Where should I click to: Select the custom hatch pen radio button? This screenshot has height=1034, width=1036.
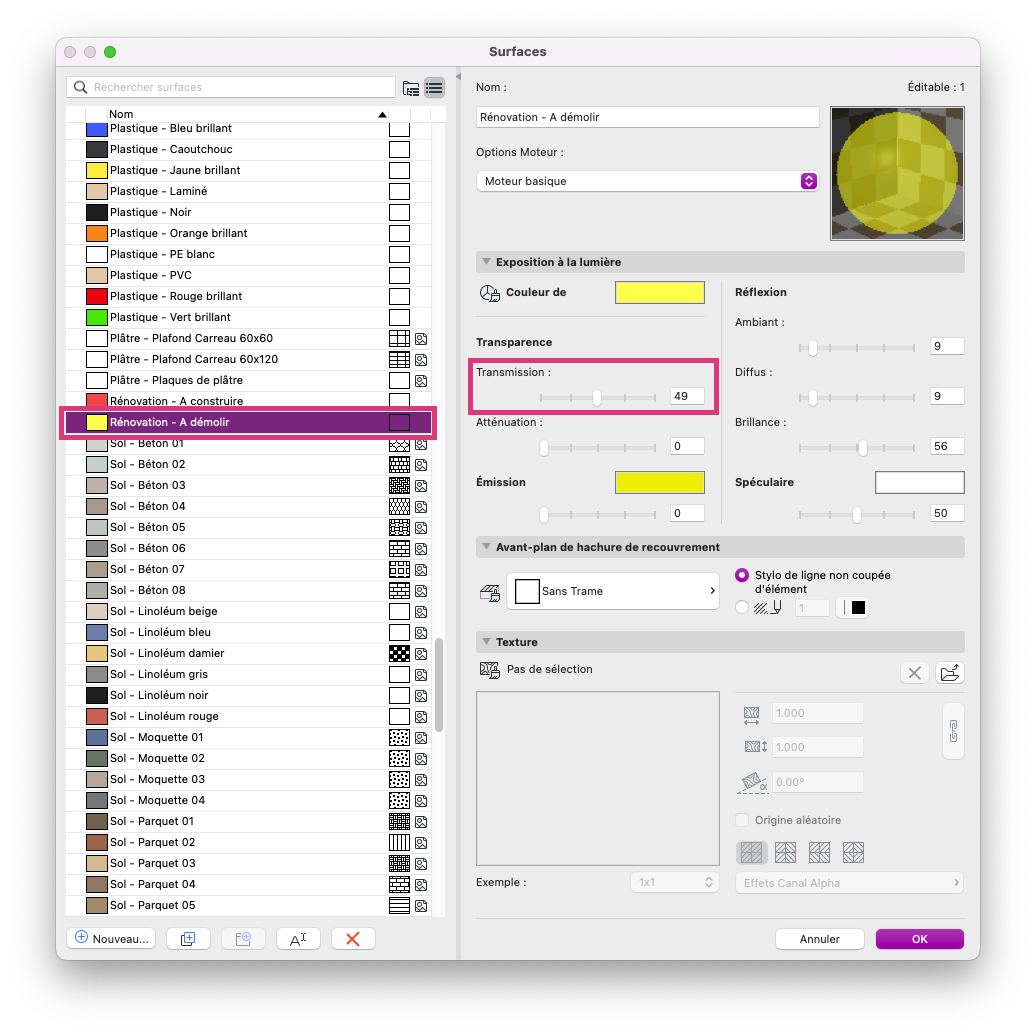click(x=742, y=607)
